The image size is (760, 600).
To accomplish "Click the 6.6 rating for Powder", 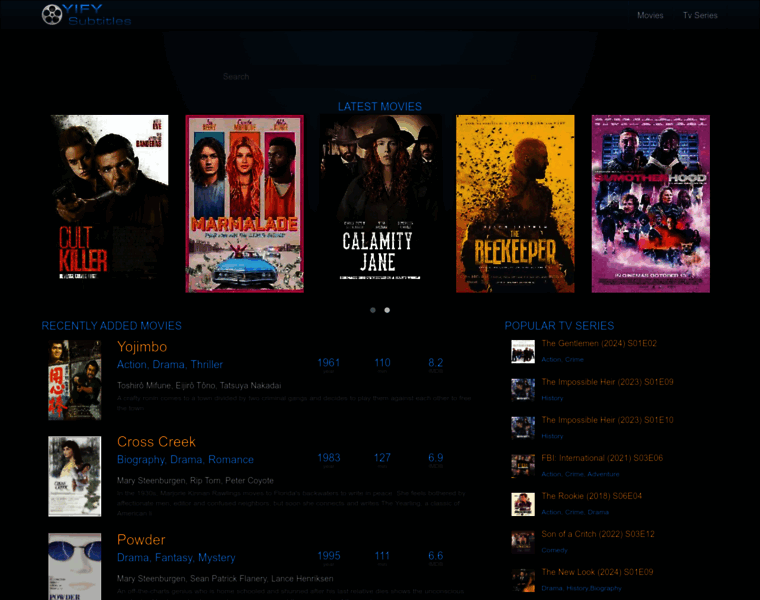I will (435, 555).
